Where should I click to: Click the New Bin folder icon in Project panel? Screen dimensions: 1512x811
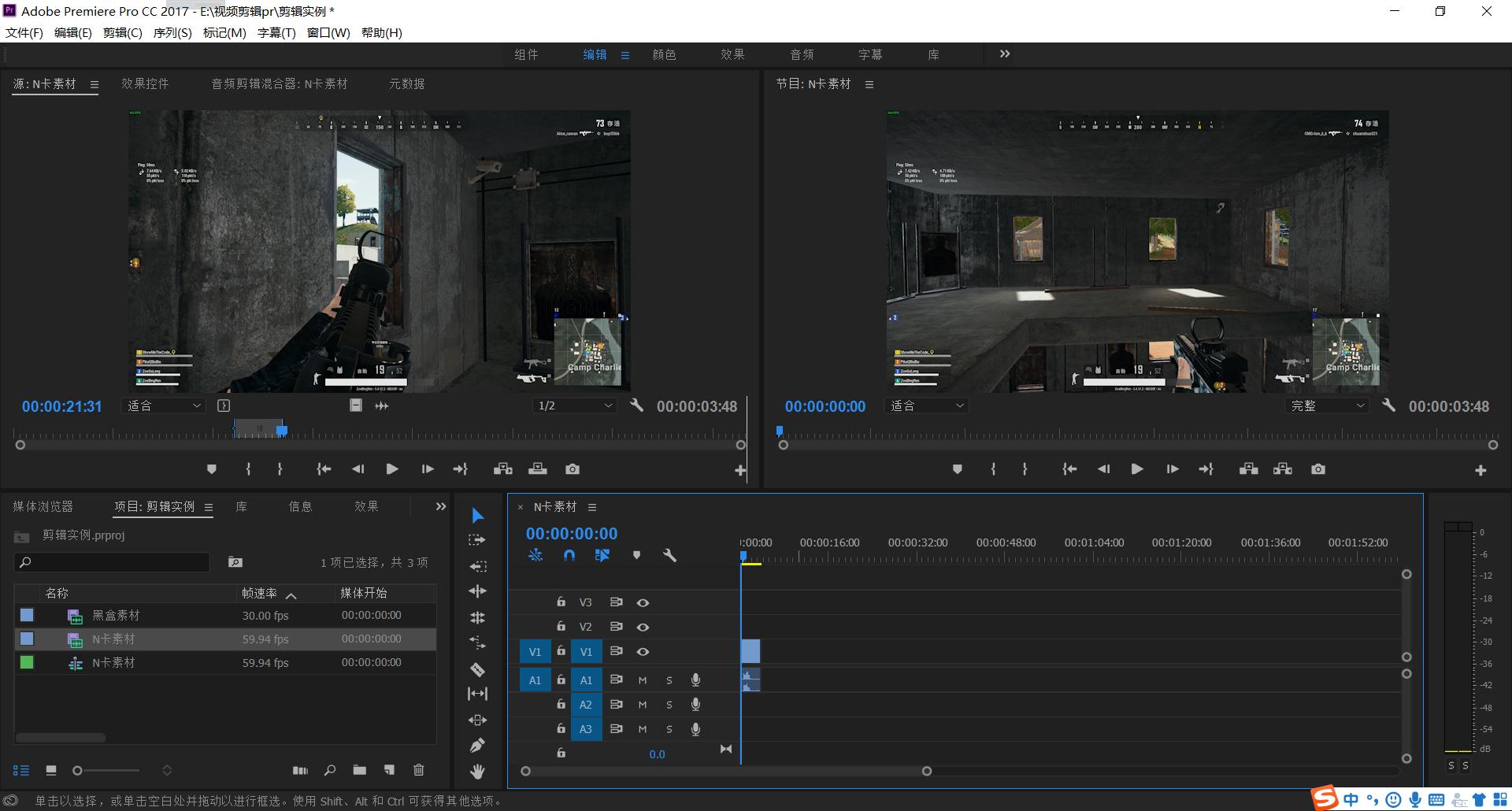point(360,770)
